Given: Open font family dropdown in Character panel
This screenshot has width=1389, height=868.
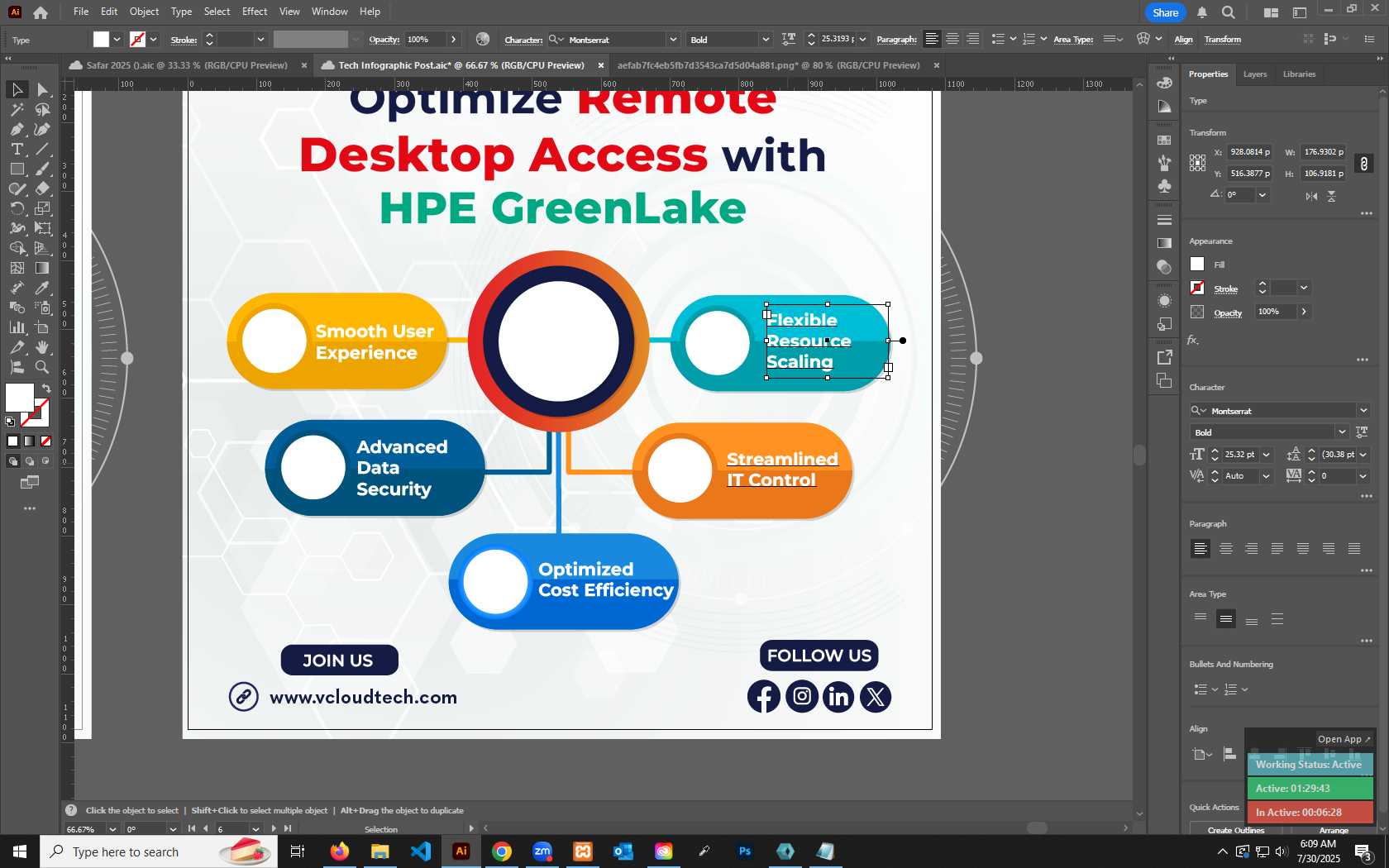Looking at the screenshot, I should [x=1363, y=411].
